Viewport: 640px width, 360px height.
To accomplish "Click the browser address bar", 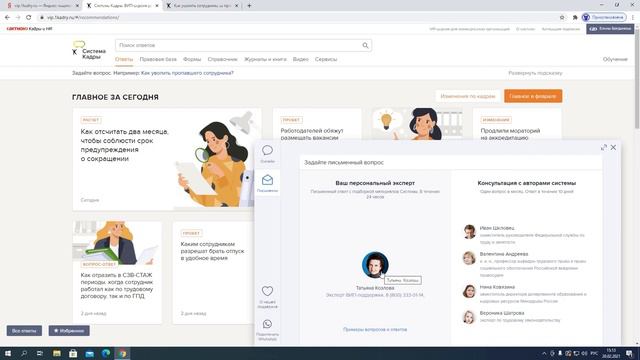I will (x=298, y=17).
